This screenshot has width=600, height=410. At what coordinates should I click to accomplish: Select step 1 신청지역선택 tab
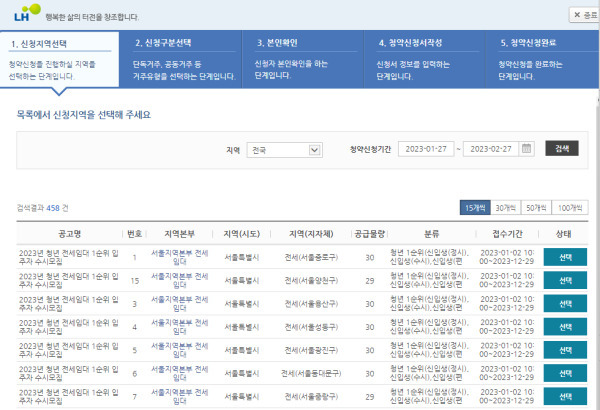pyautogui.click(x=59, y=59)
